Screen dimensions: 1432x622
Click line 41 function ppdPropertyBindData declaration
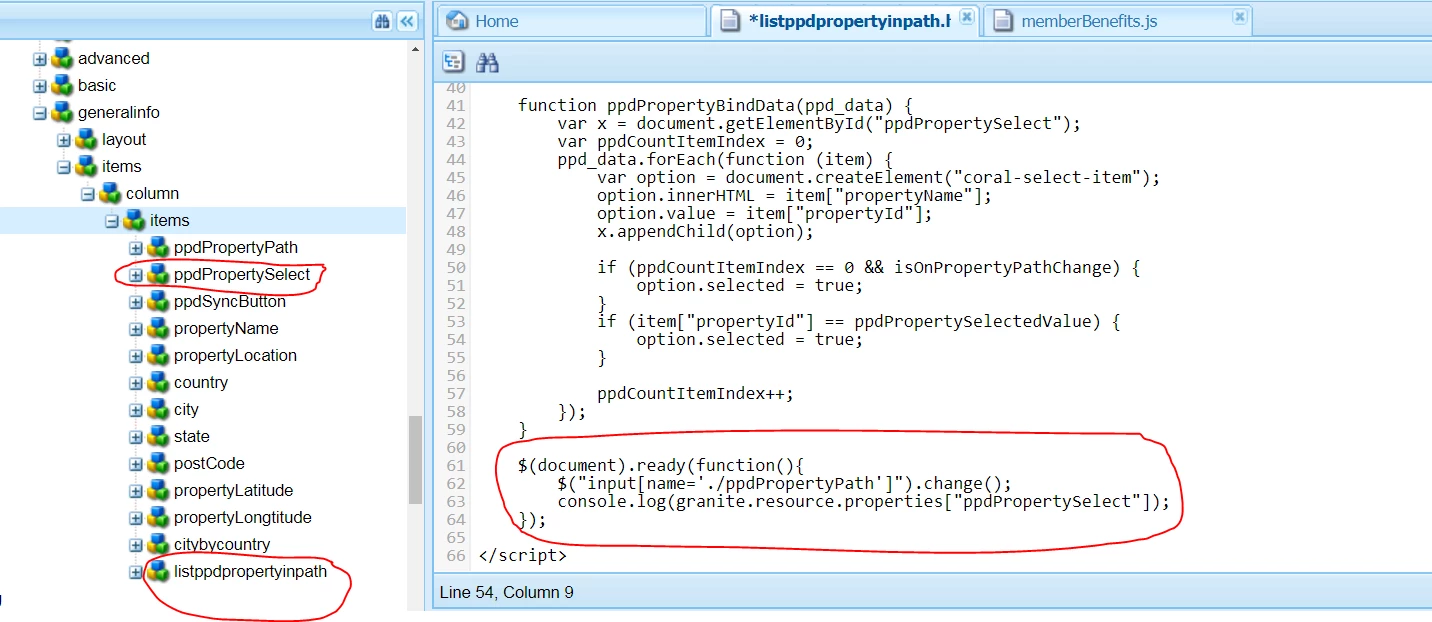coord(715,105)
